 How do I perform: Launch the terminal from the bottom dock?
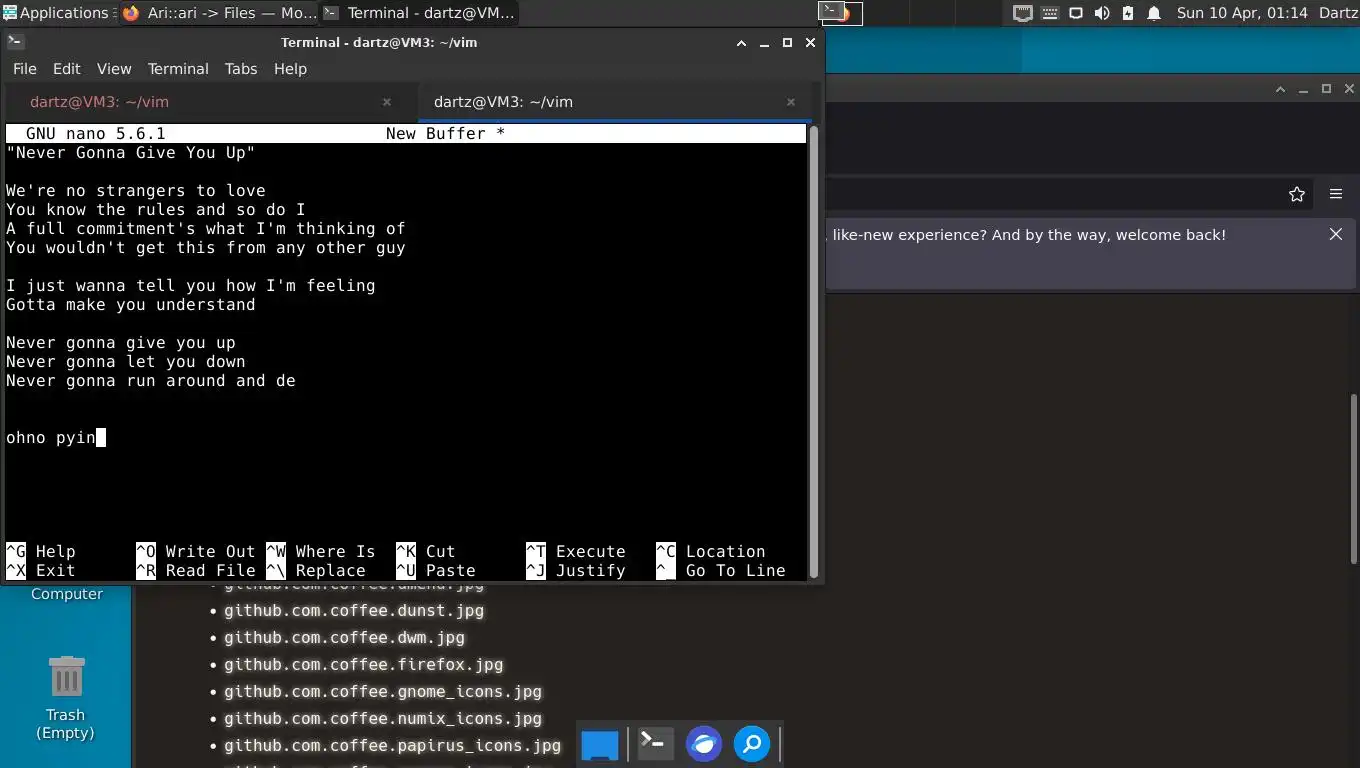tap(655, 743)
